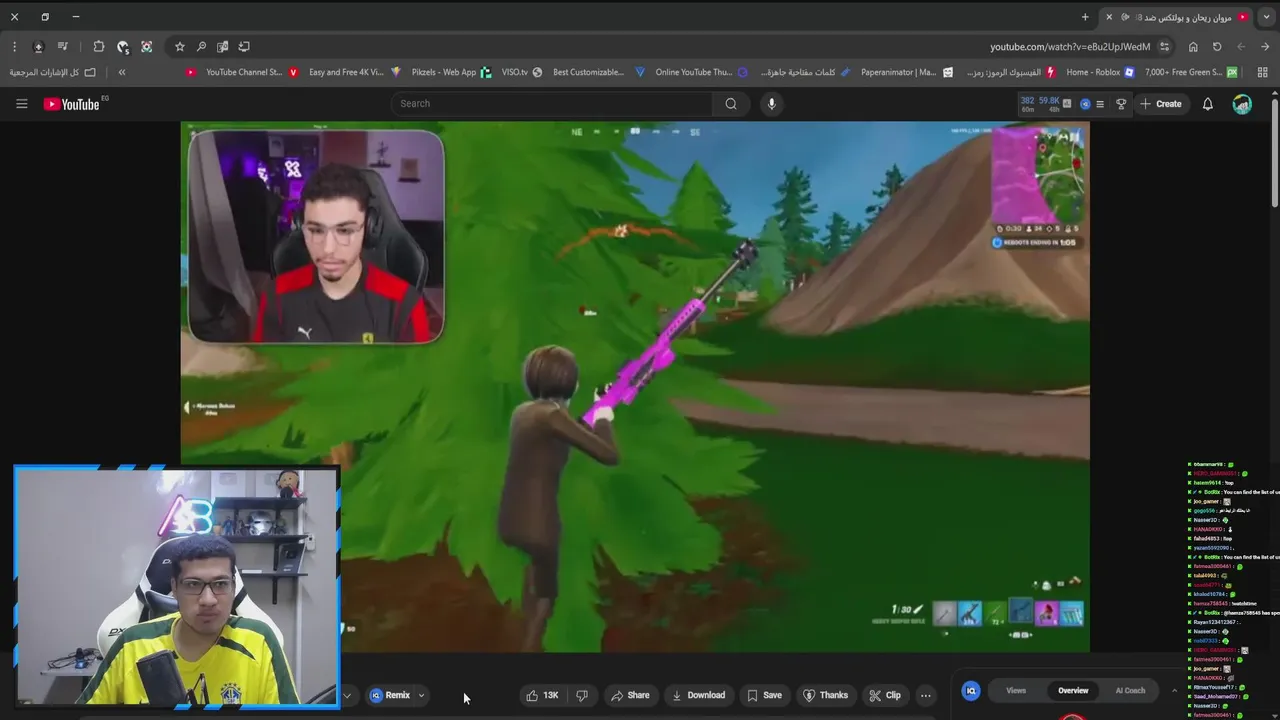This screenshot has width=1280, height=720.
Task: Collapse the vidIQ panel chevron
Action: pos(1174,691)
